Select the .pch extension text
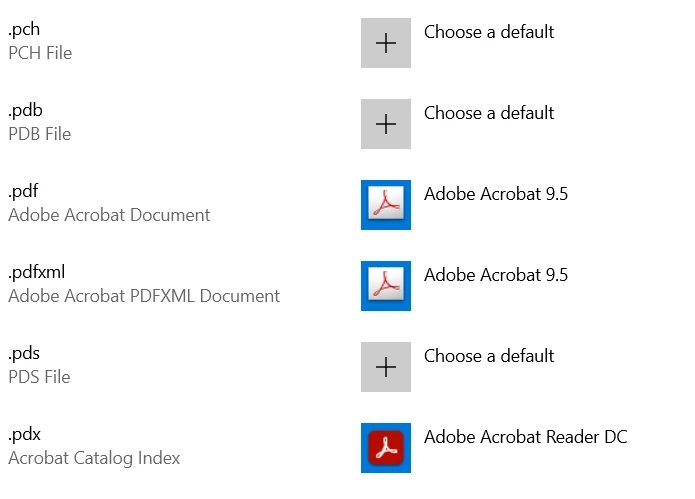This screenshot has width=695, height=499. click(x=24, y=30)
